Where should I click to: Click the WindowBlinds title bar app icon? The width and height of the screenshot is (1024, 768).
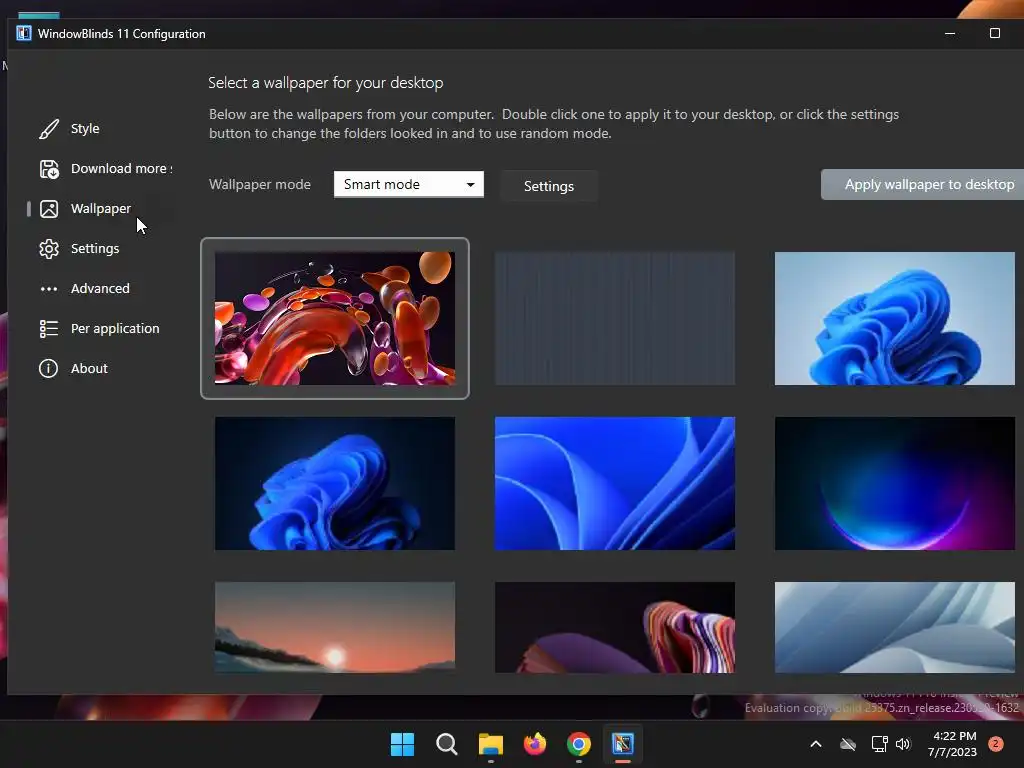coord(24,33)
